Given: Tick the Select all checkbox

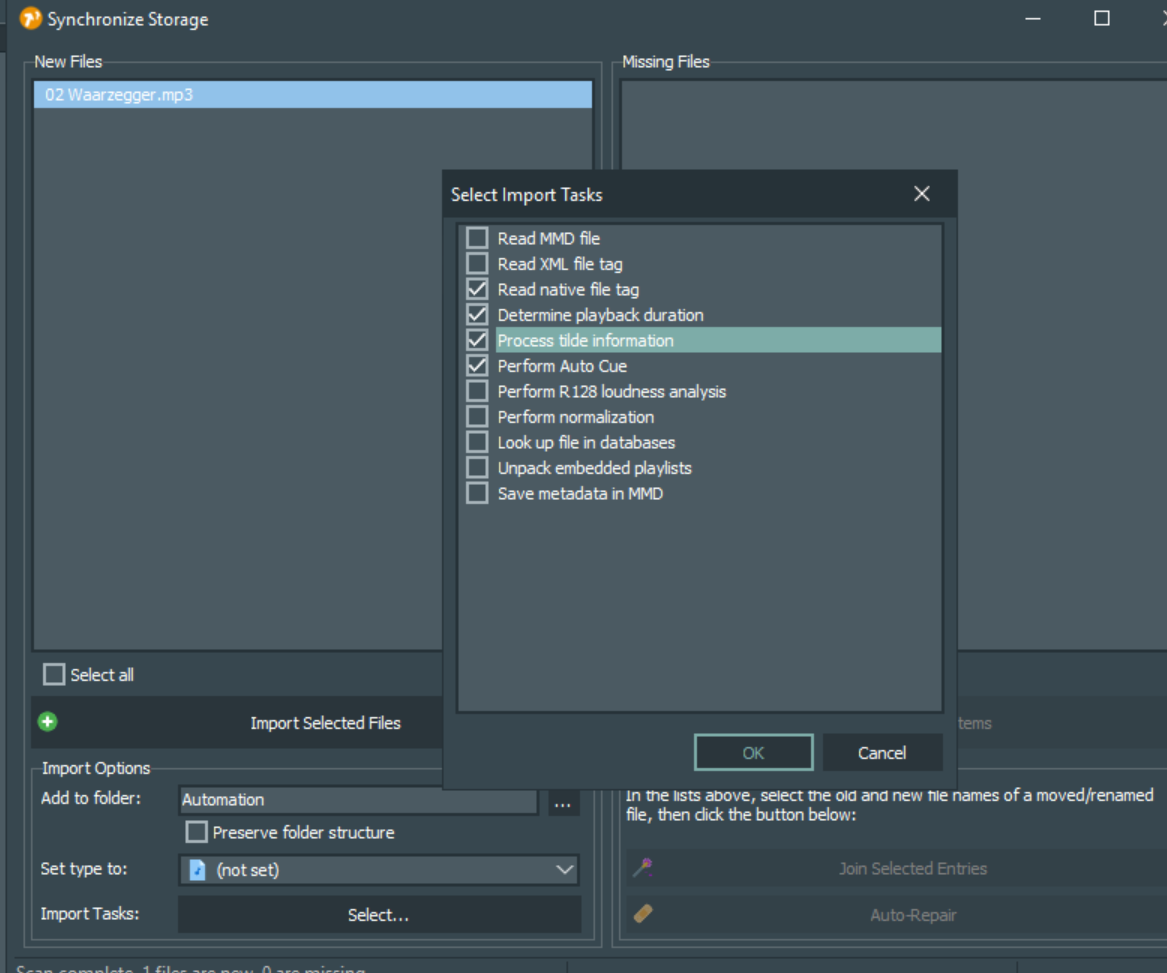Looking at the screenshot, I should click(x=54, y=675).
